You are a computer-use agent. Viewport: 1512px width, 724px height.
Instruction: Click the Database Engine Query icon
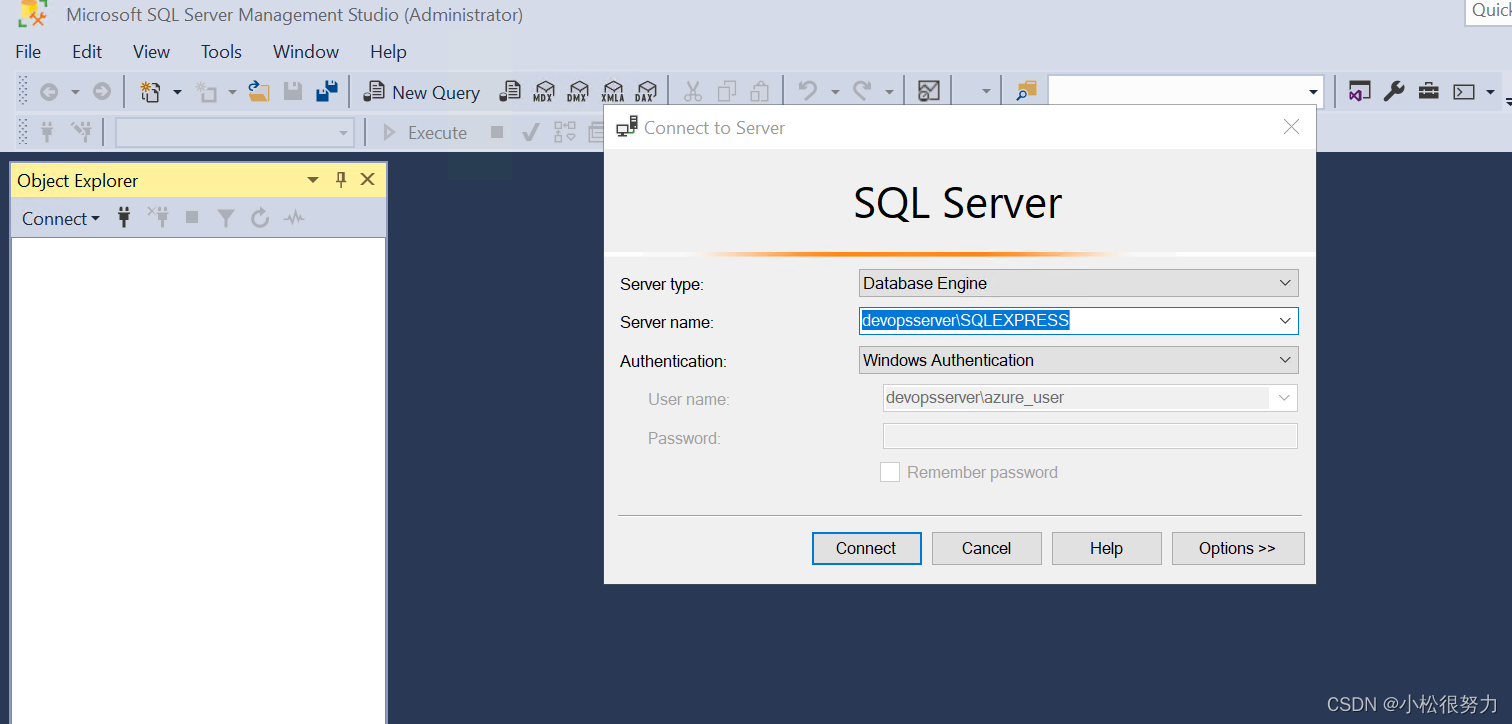tap(510, 92)
